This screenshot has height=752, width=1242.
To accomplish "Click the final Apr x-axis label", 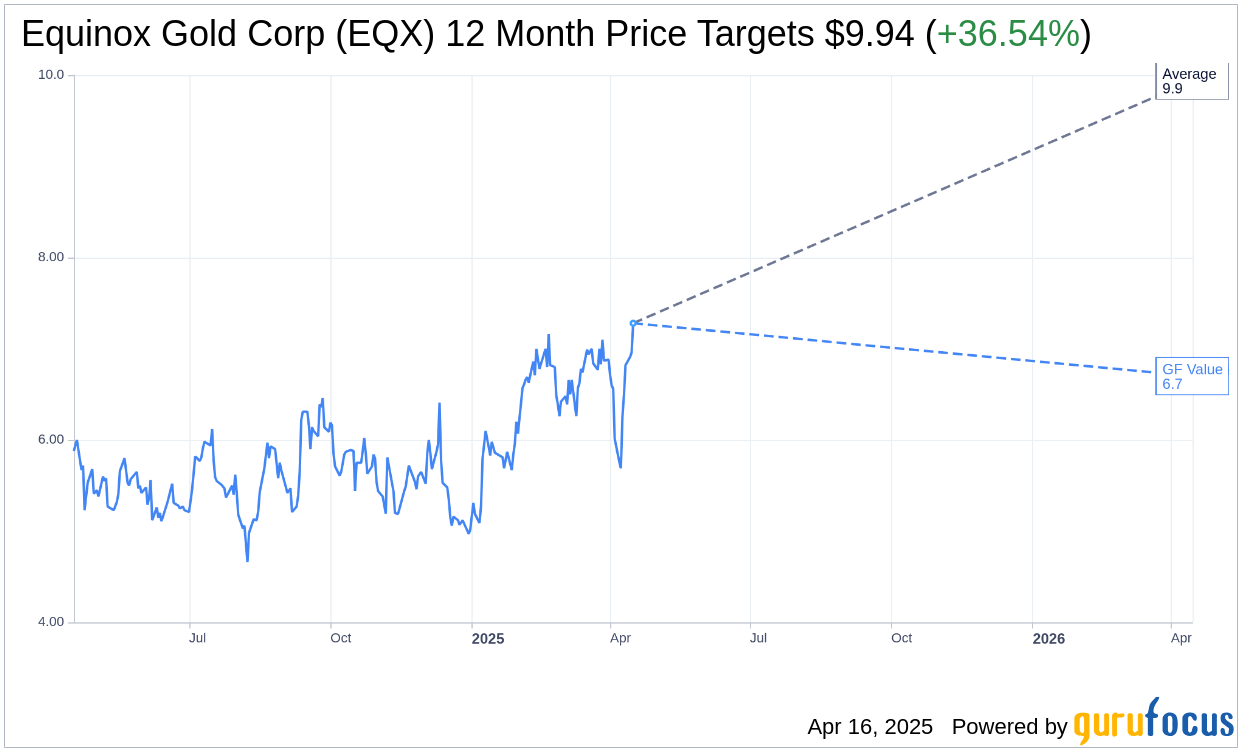I will pos(1181,638).
